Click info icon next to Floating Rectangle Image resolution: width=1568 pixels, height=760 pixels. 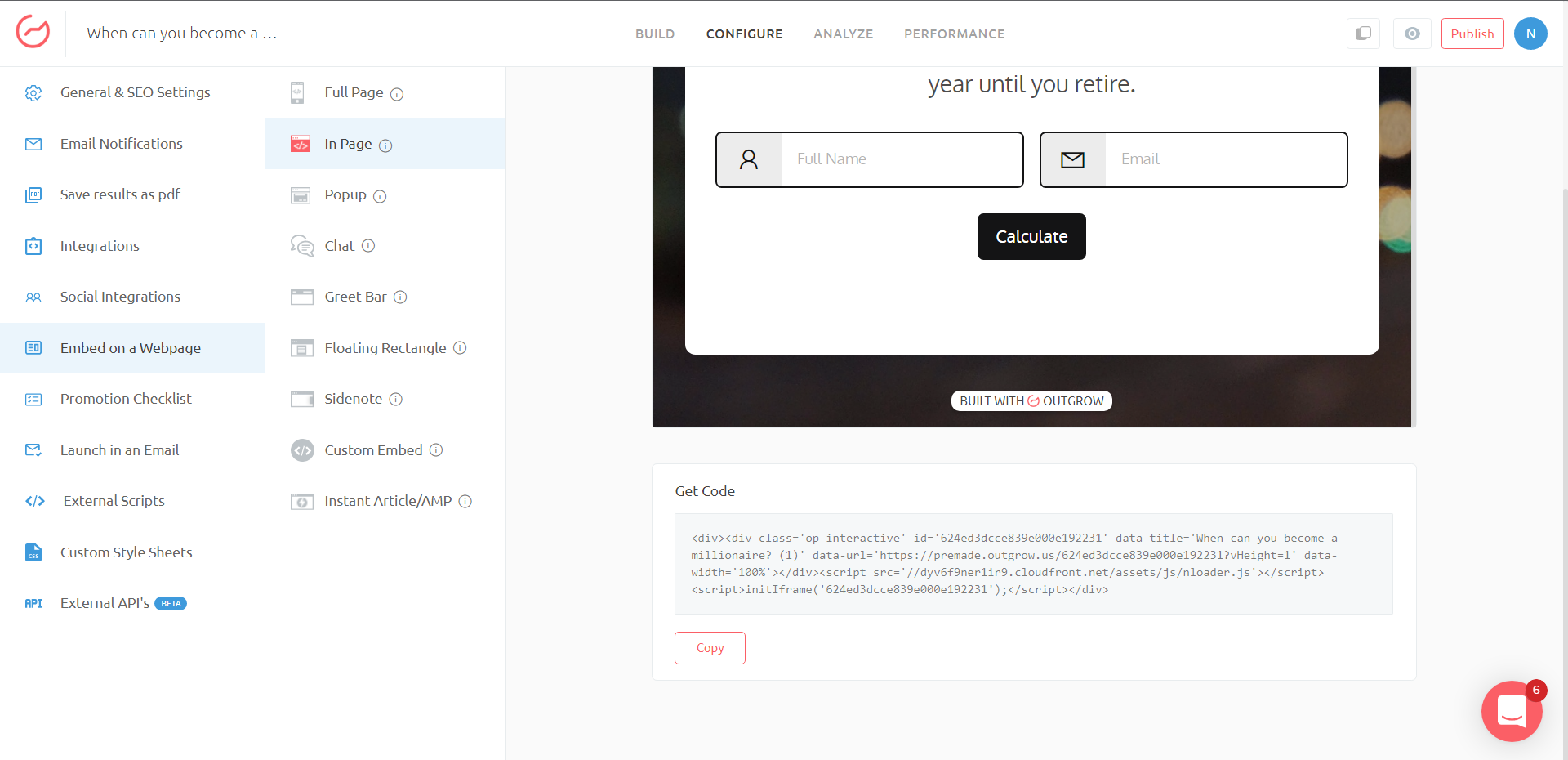click(x=460, y=348)
